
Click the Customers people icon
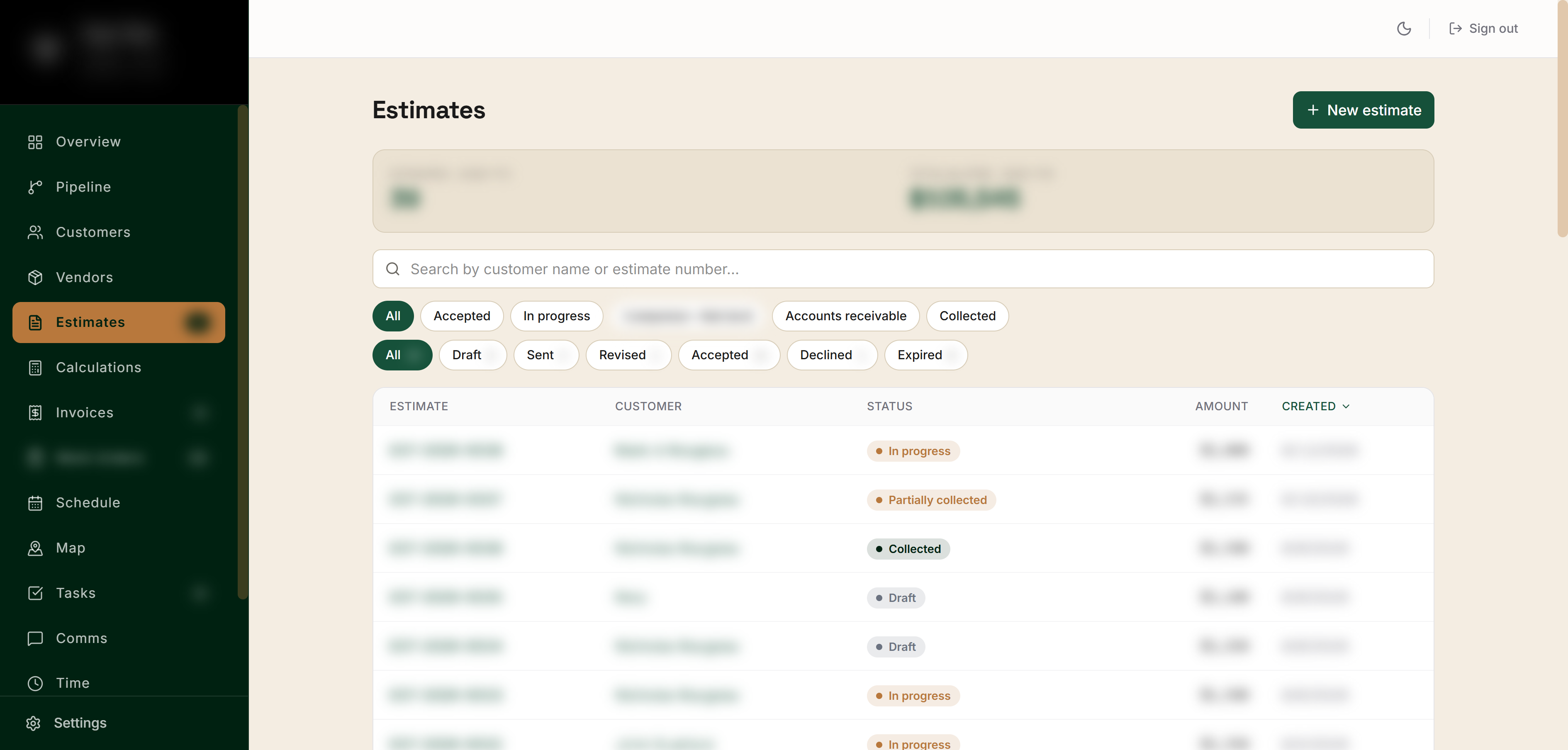pos(35,232)
